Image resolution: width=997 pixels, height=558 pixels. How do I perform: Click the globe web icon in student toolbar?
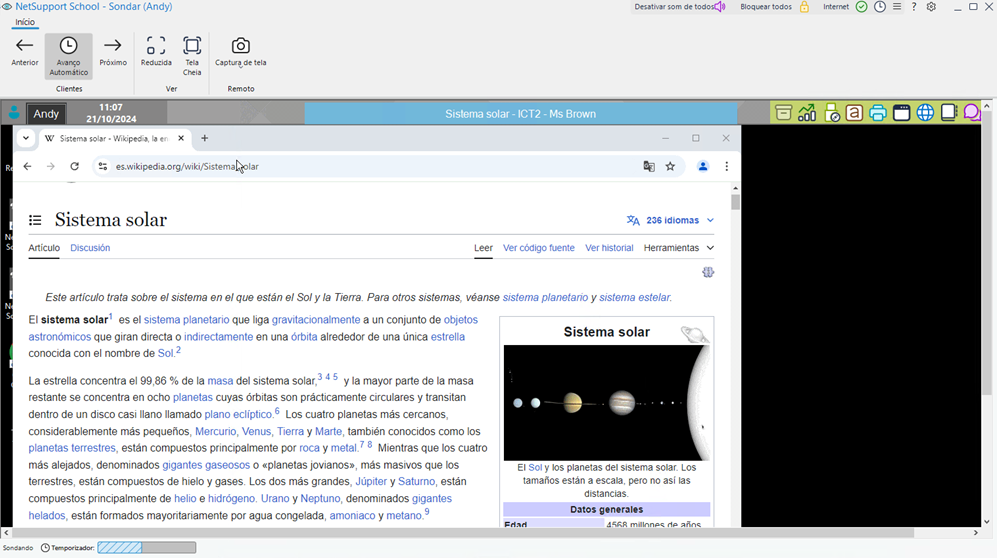pyautogui.click(x=925, y=113)
